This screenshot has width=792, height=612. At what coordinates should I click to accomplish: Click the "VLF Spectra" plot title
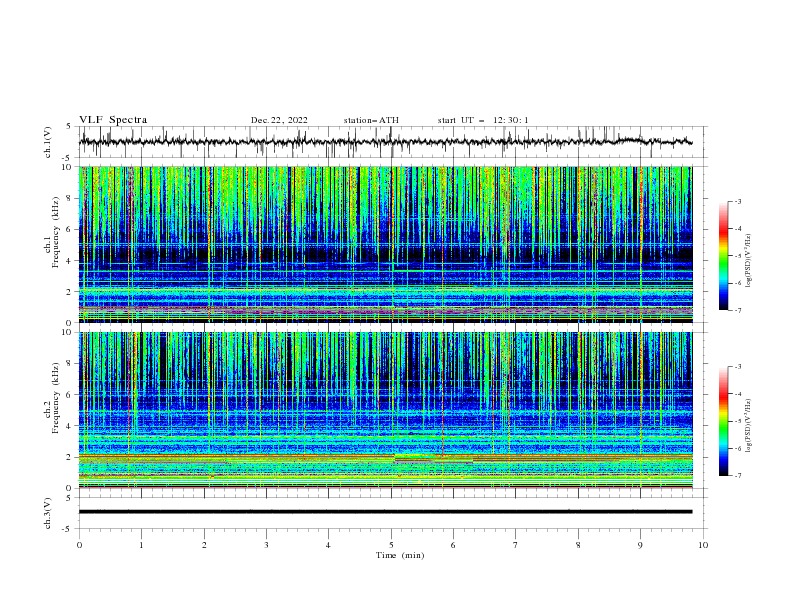[x=113, y=120]
